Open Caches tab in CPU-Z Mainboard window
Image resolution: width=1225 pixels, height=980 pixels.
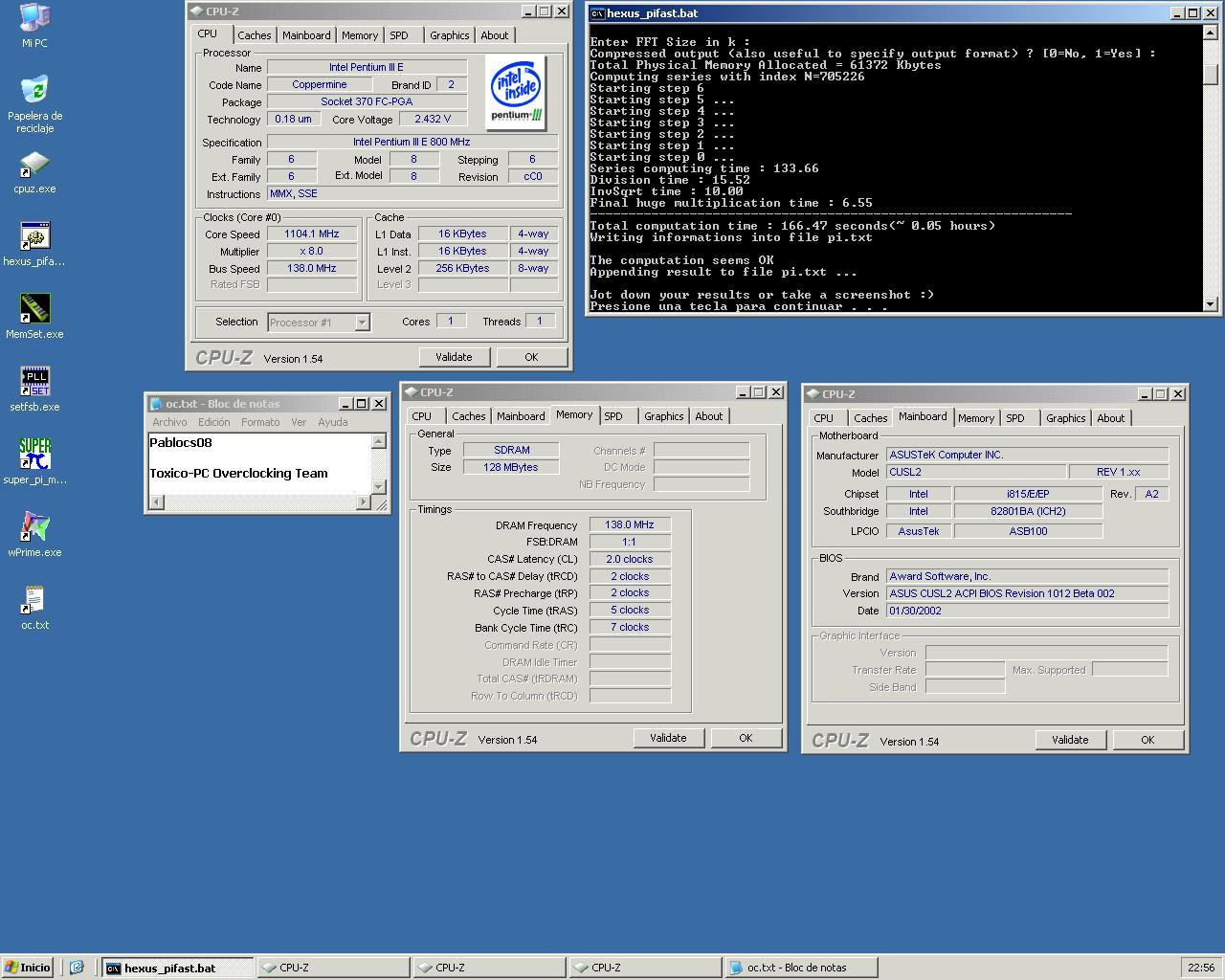pyautogui.click(x=870, y=418)
